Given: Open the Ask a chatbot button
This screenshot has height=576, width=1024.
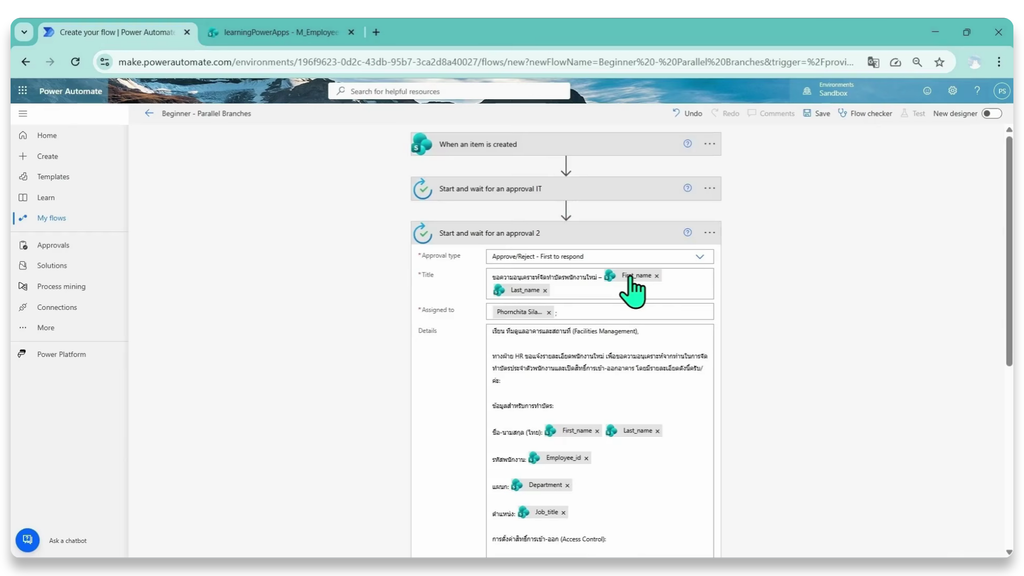Looking at the screenshot, I should point(27,540).
